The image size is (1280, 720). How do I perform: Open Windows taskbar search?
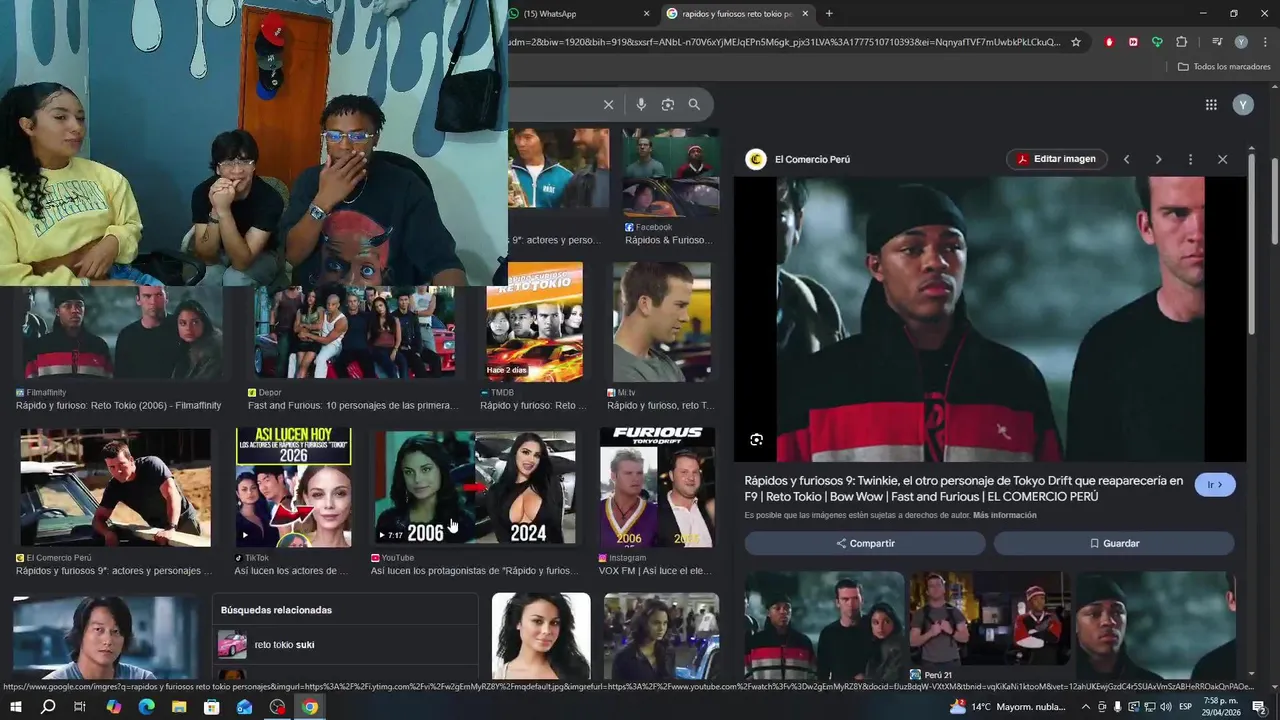pyautogui.click(x=48, y=707)
